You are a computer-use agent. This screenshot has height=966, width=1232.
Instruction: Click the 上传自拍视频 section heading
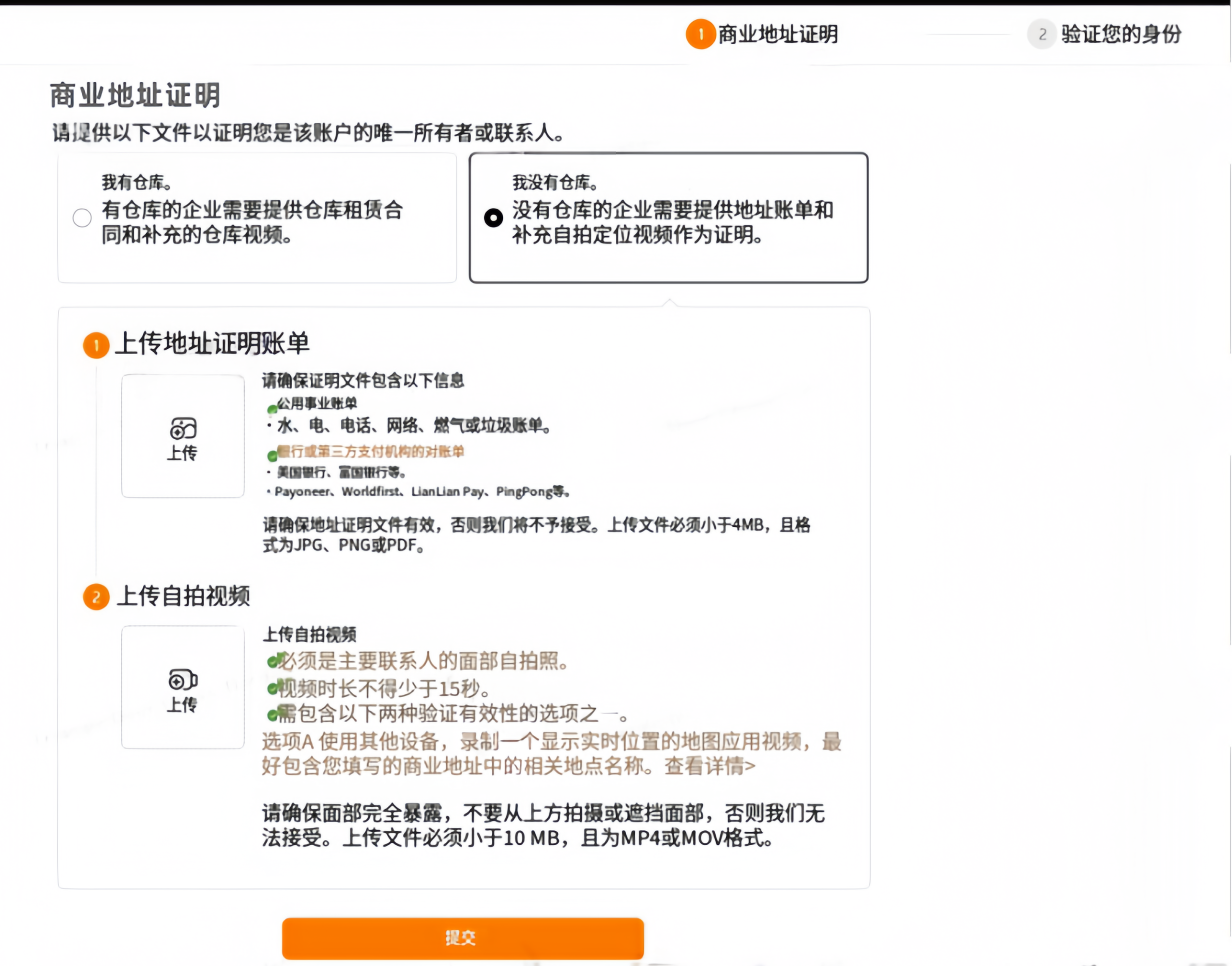coord(183,596)
